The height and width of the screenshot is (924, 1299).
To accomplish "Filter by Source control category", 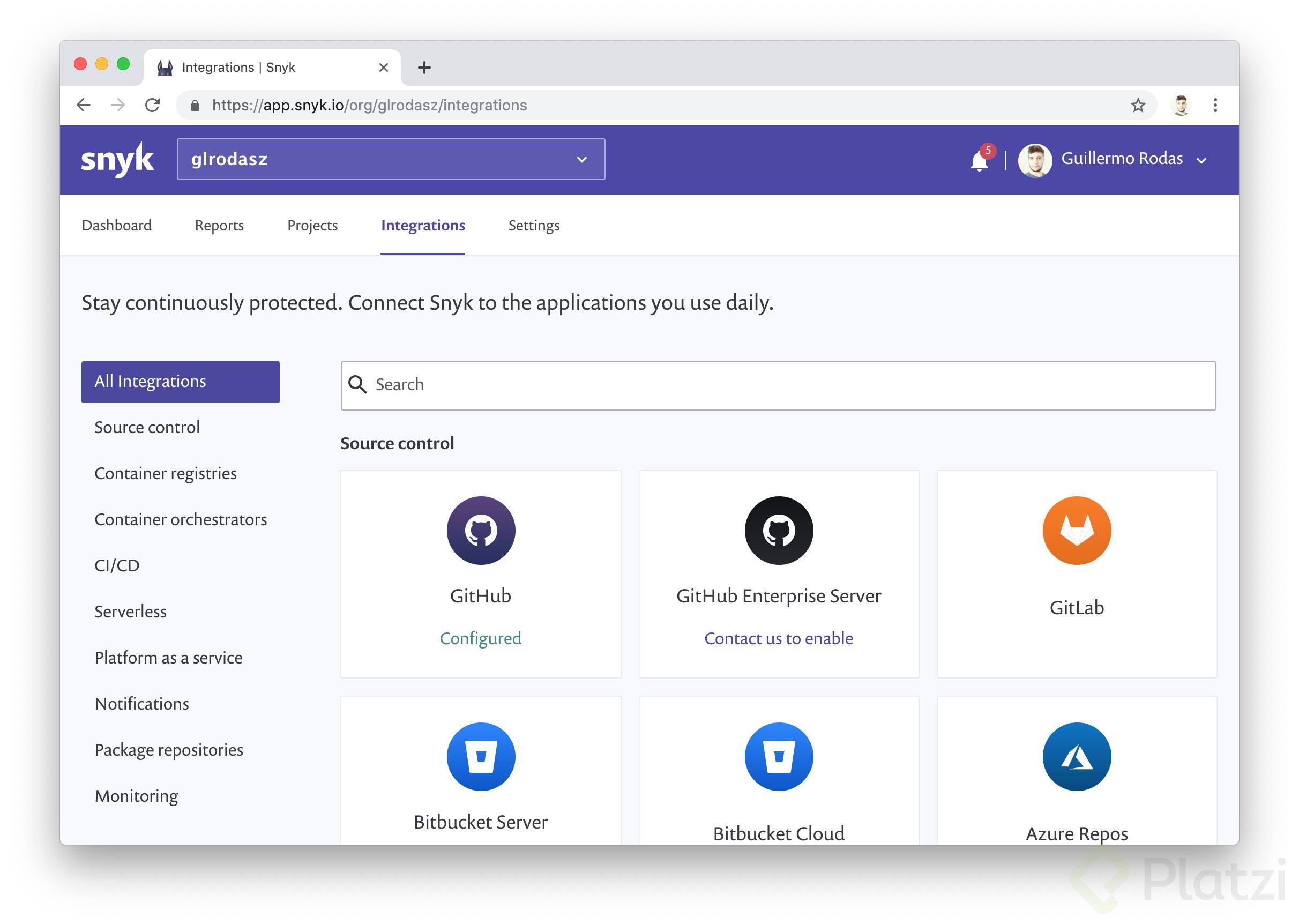I will tap(147, 427).
